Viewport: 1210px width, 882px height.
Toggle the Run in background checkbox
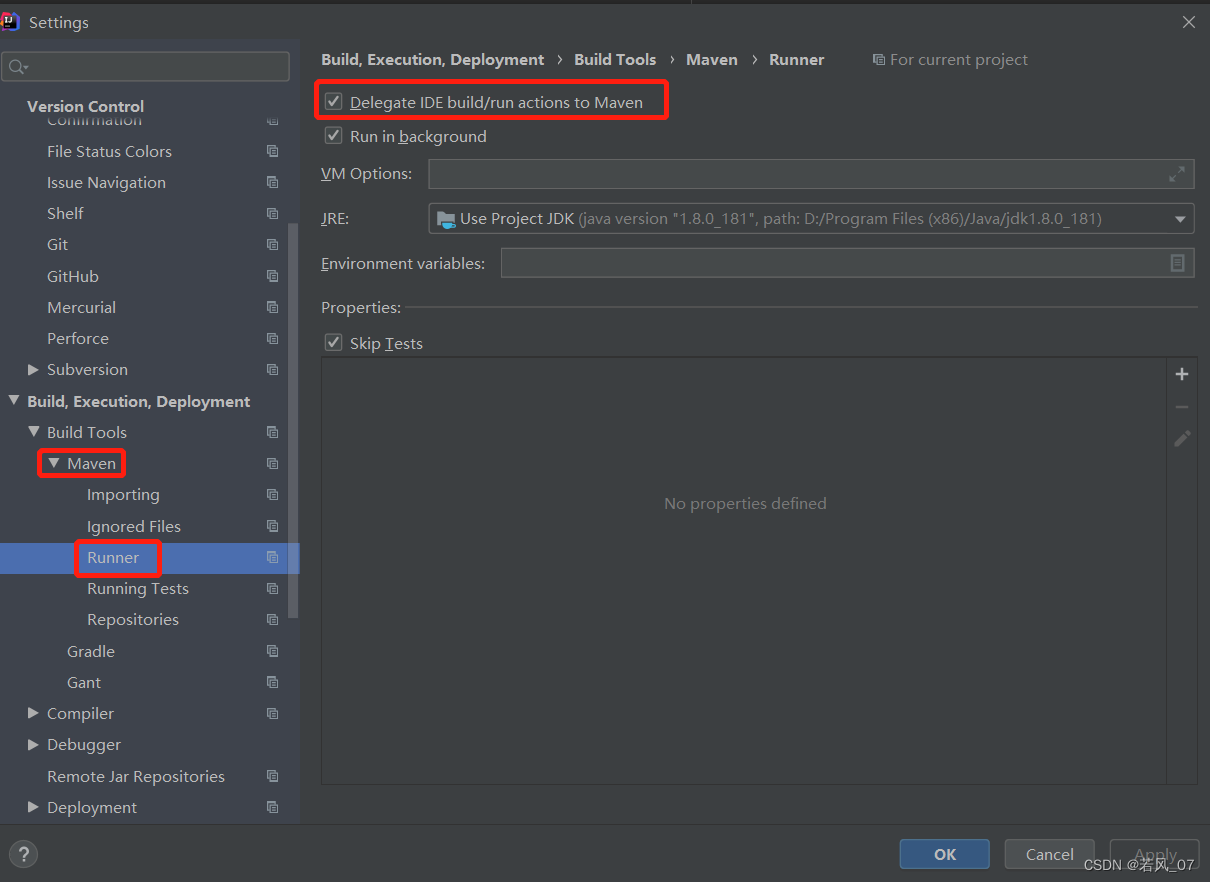pyautogui.click(x=334, y=136)
